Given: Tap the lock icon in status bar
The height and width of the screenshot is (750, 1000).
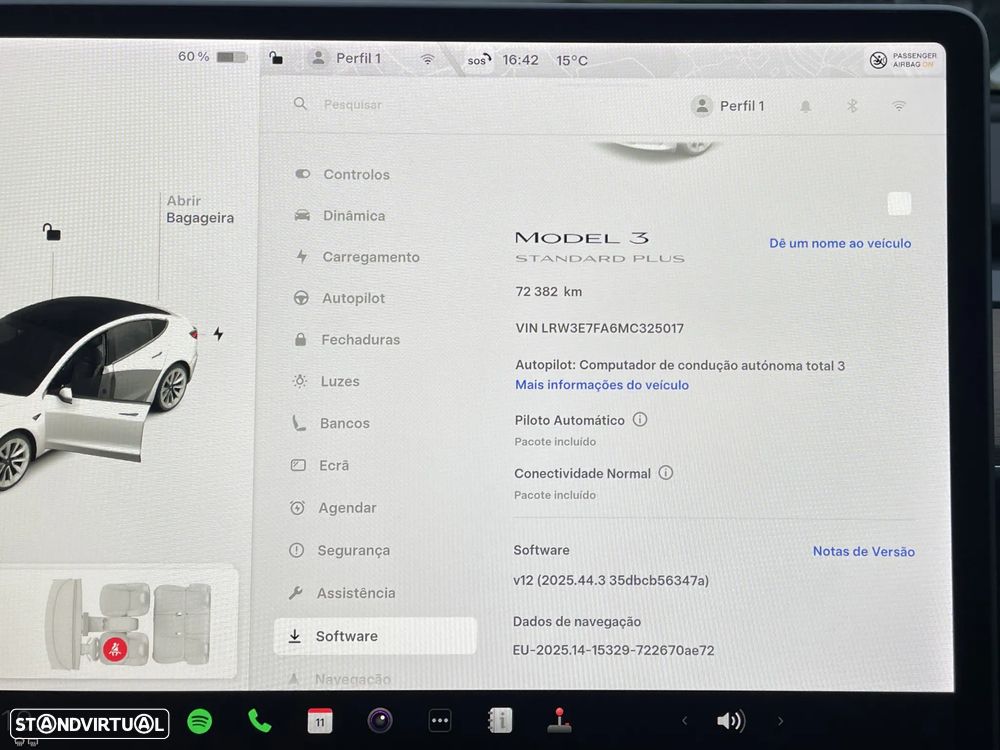Looking at the screenshot, I should 276,58.
